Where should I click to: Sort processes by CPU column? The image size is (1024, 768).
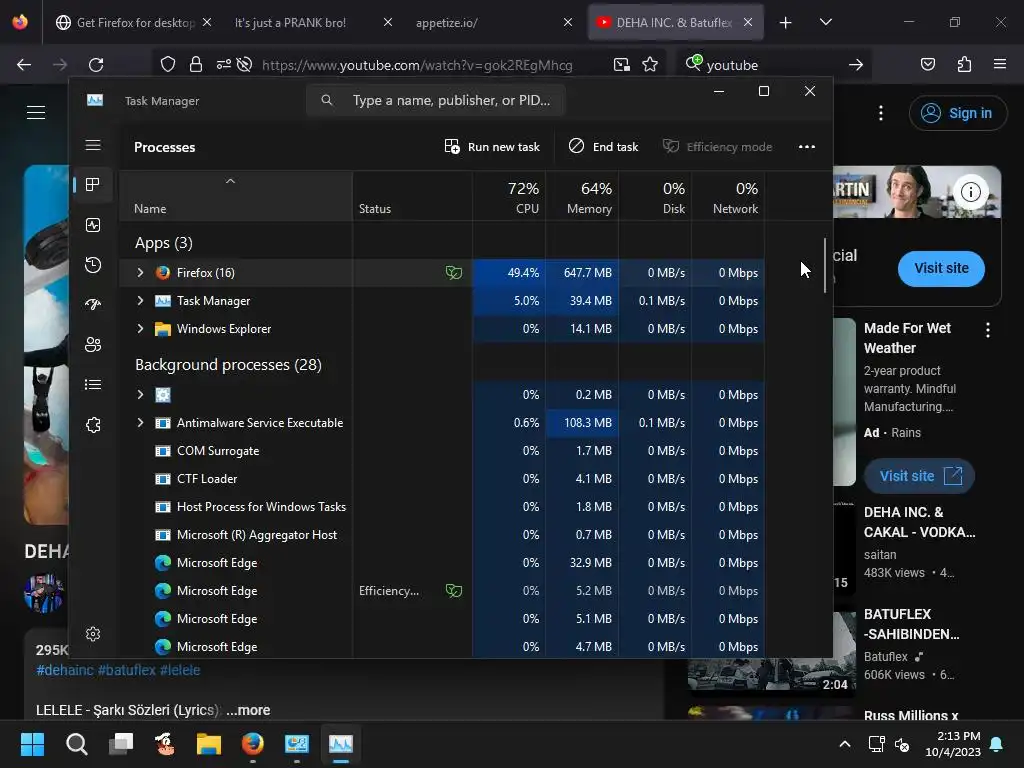click(x=509, y=197)
